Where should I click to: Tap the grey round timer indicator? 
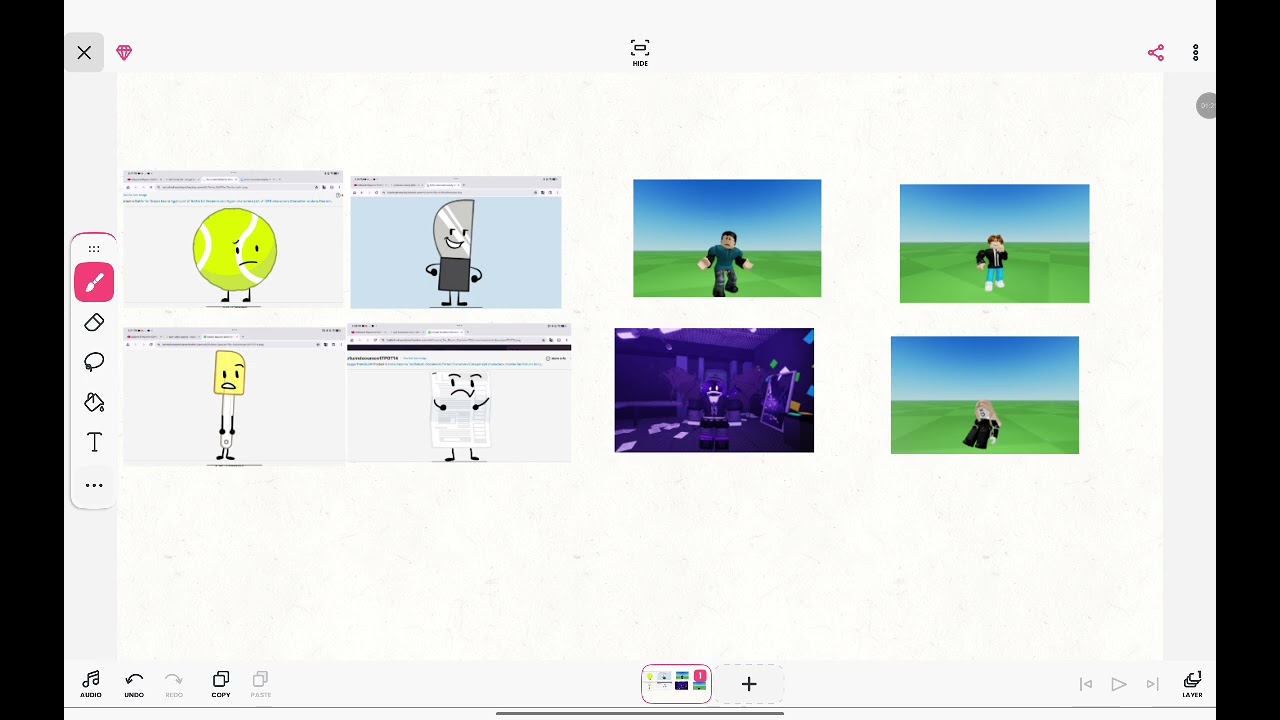pyautogui.click(x=1207, y=106)
